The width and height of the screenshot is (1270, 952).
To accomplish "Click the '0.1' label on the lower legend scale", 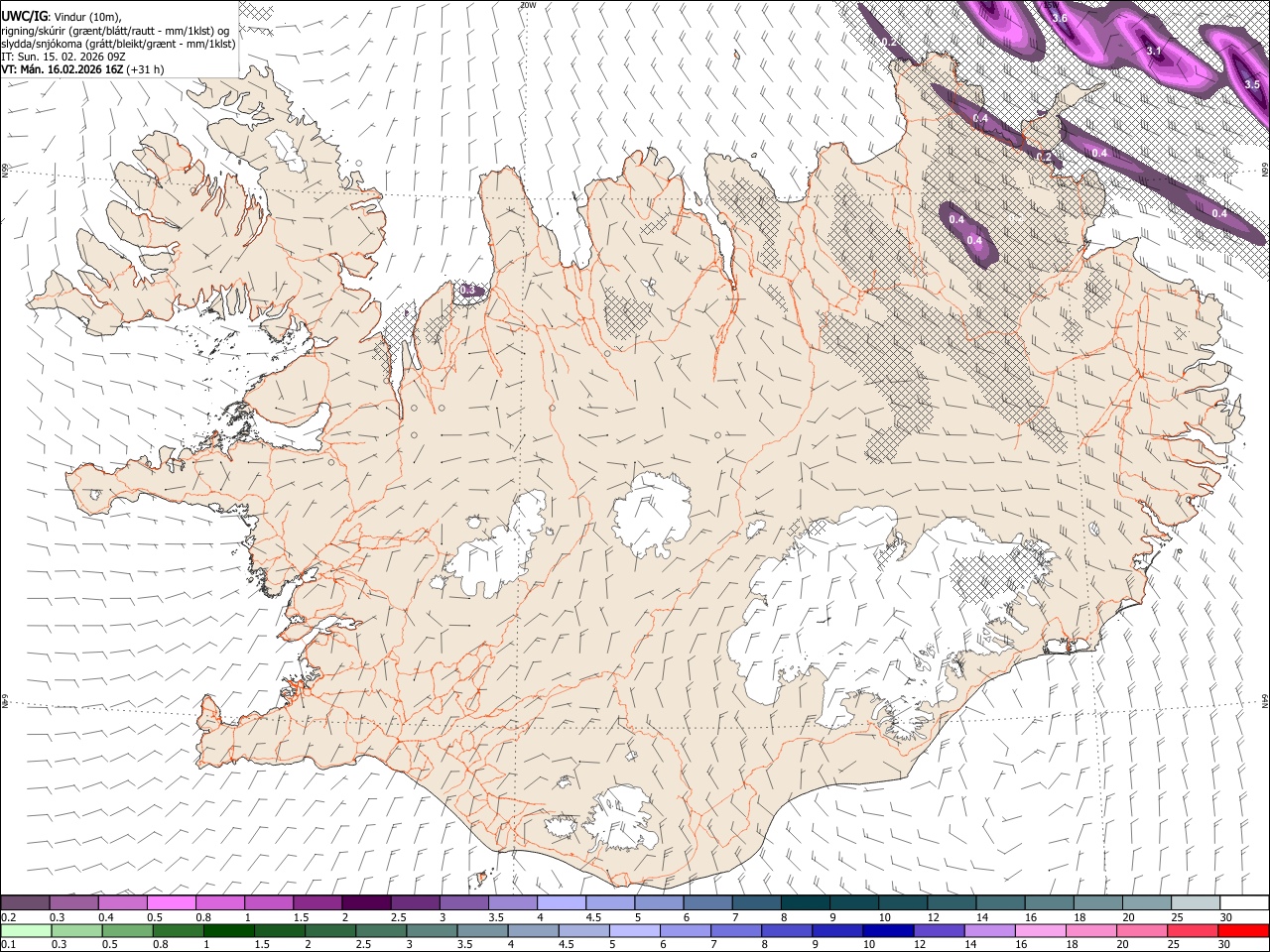I will point(8,944).
